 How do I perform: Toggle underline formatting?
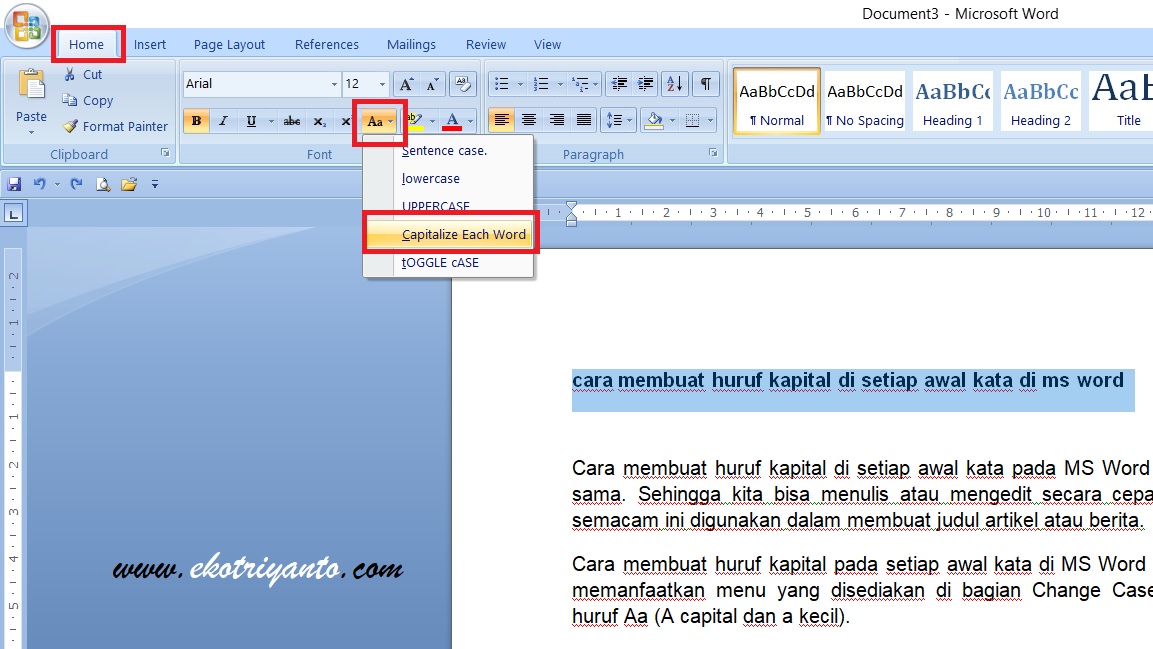tap(251, 121)
